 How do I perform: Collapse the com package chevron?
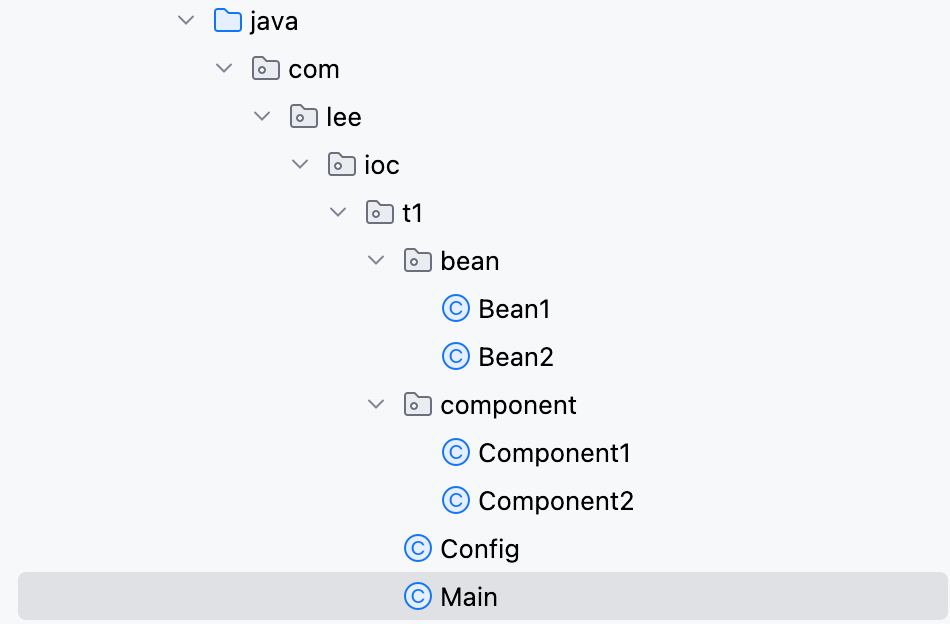[x=224, y=68]
